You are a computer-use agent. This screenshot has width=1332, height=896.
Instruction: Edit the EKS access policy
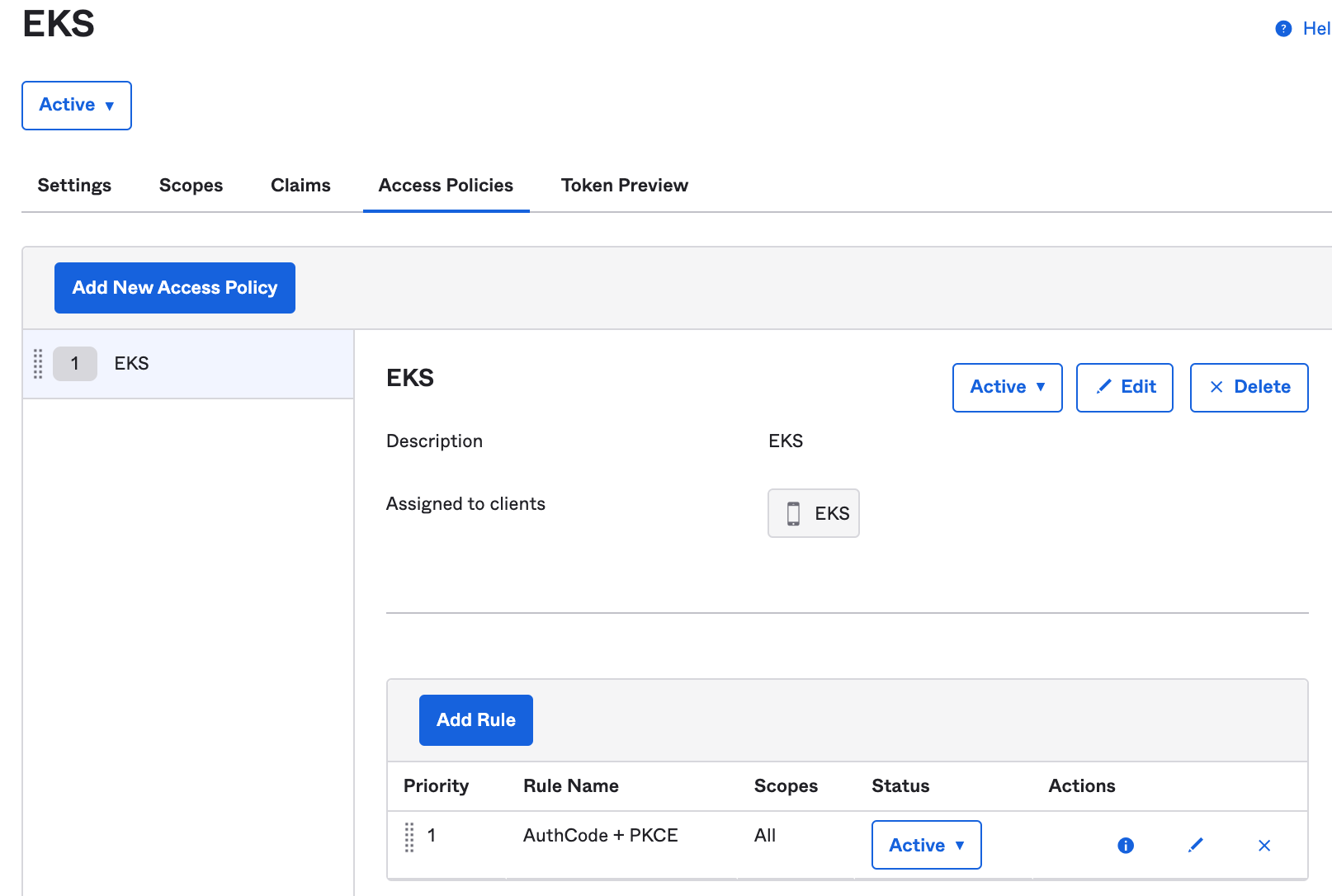(1124, 387)
